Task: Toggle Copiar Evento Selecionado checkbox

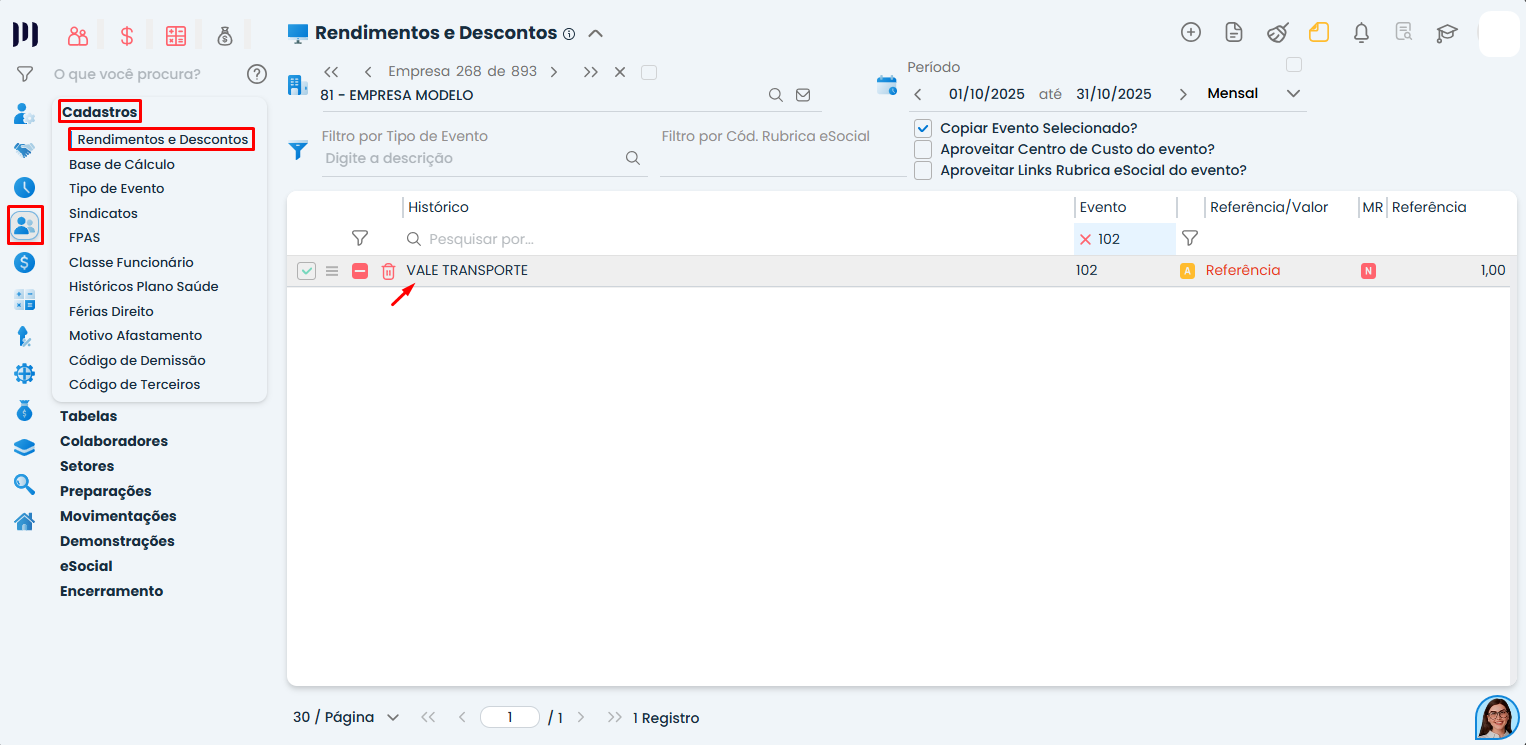Action: click(923, 129)
